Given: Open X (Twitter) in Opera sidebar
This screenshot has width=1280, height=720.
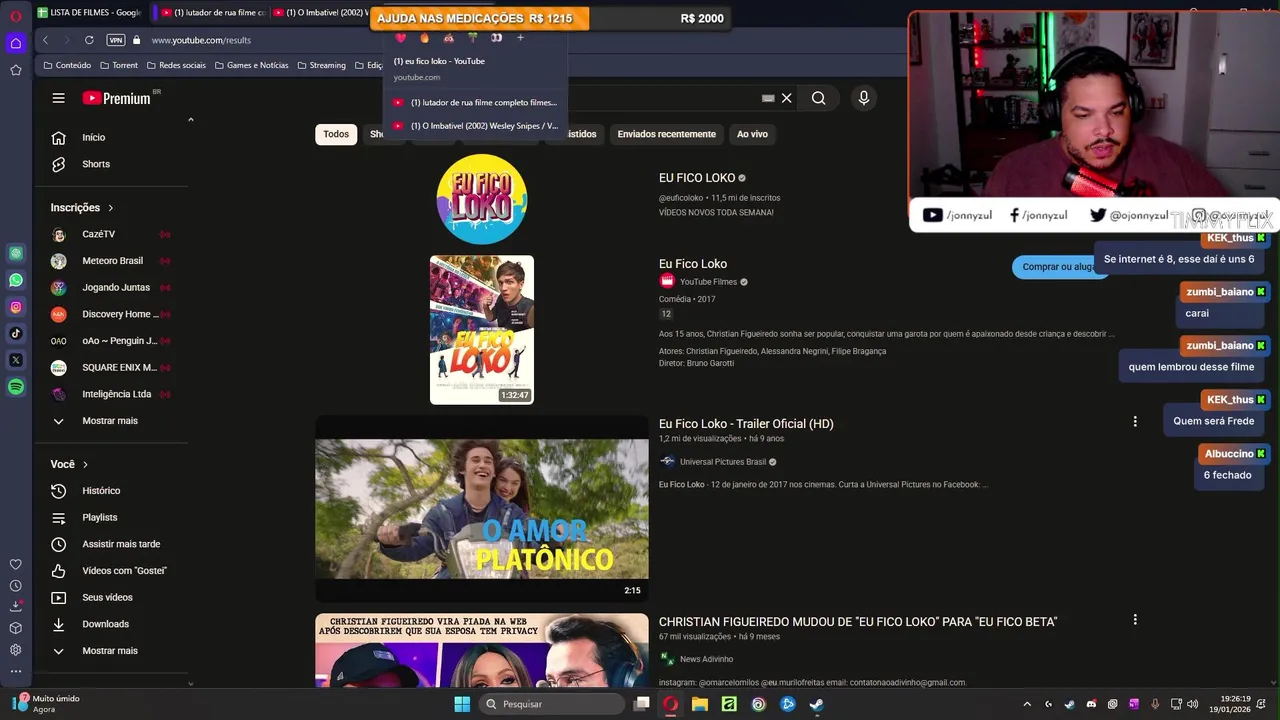Looking at the screenshot, I should point(15,360).
